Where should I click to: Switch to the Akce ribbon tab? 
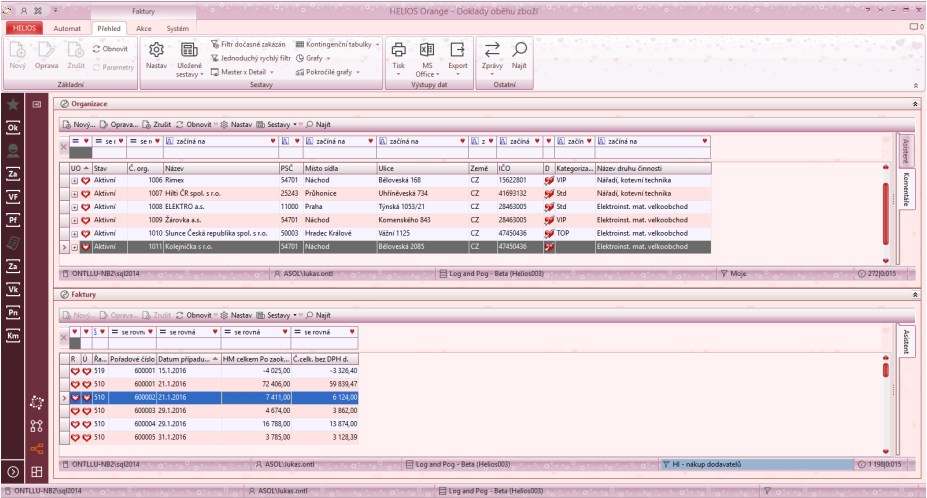coord(144,28)
